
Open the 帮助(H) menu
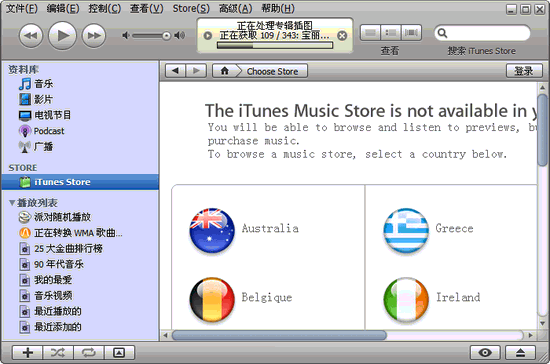click(278, 8)
